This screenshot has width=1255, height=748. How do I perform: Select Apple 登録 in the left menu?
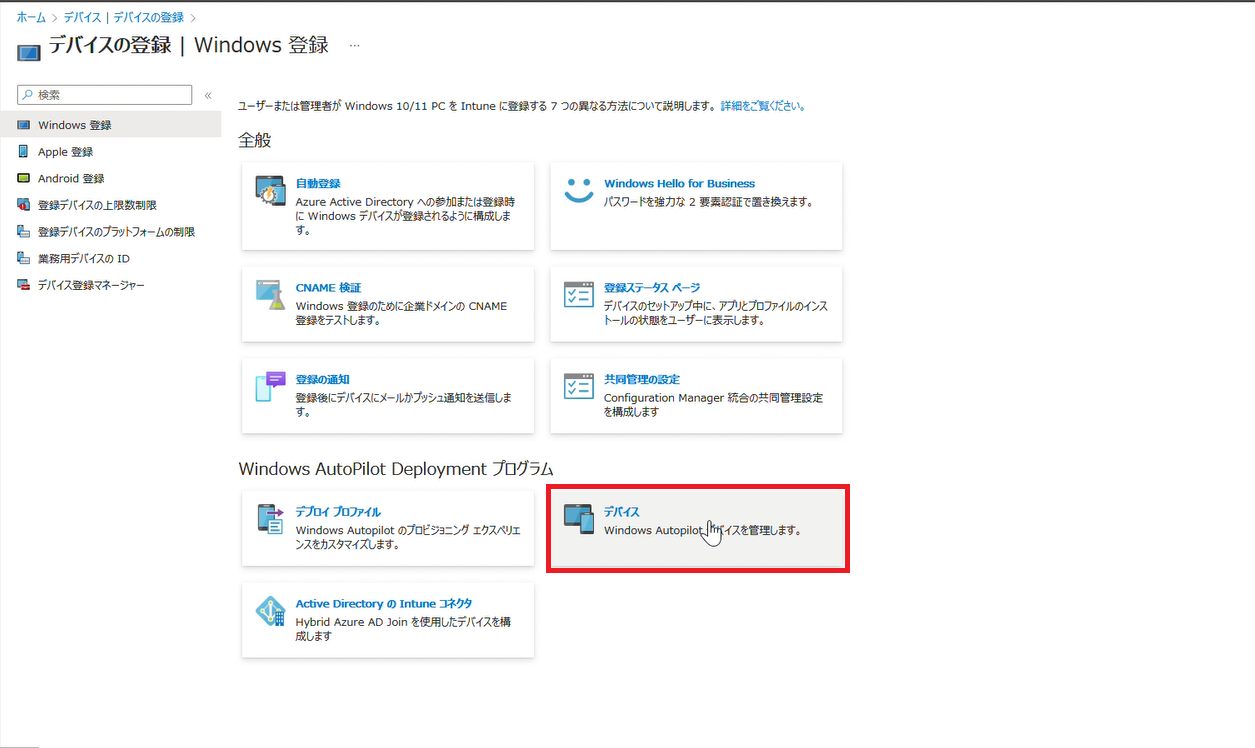point(65,152)
